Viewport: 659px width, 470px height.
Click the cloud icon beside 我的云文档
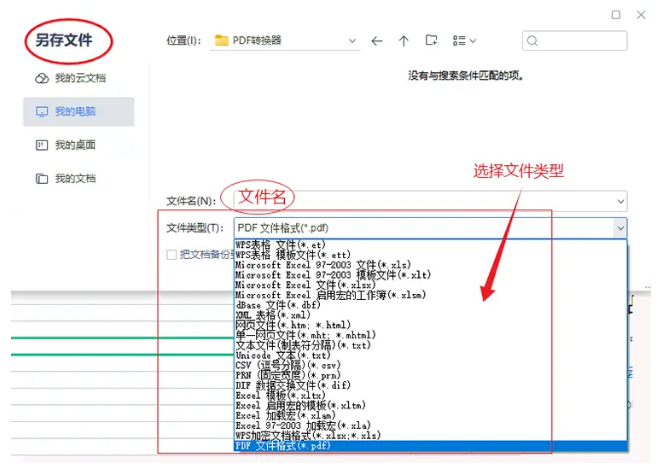pos(42,78)
